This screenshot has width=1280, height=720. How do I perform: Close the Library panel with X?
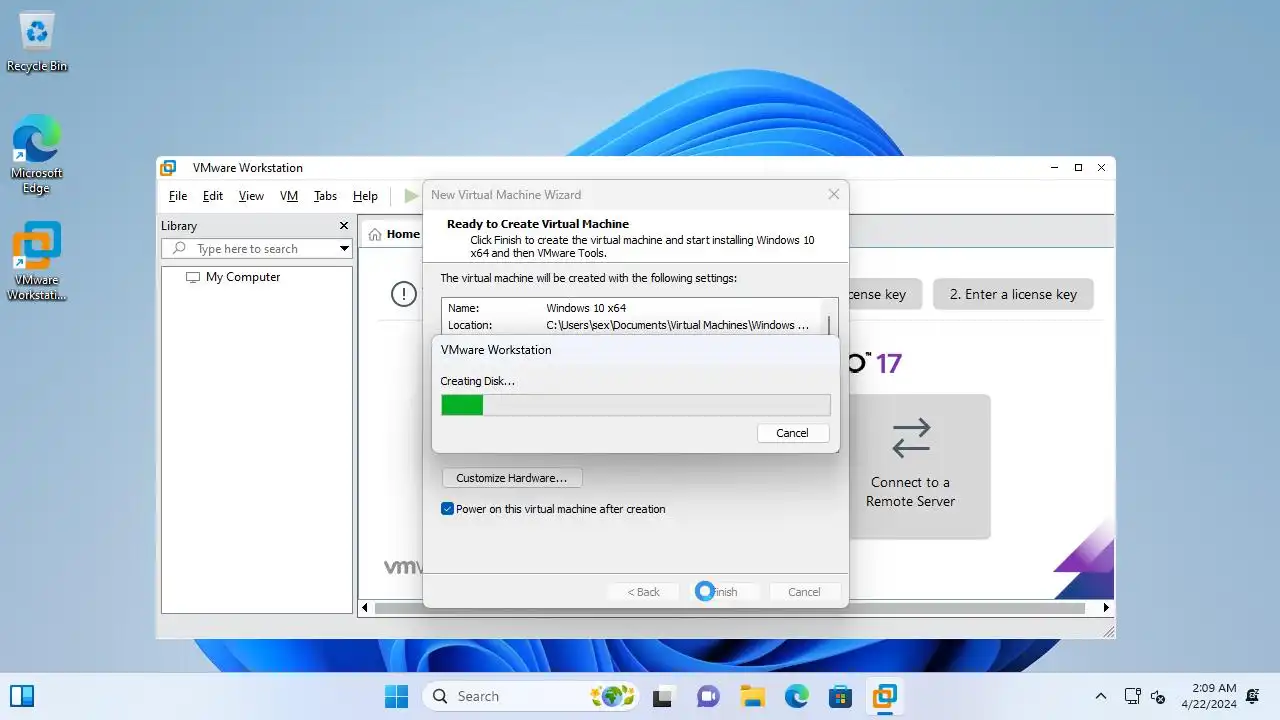(x=344, y=226)
